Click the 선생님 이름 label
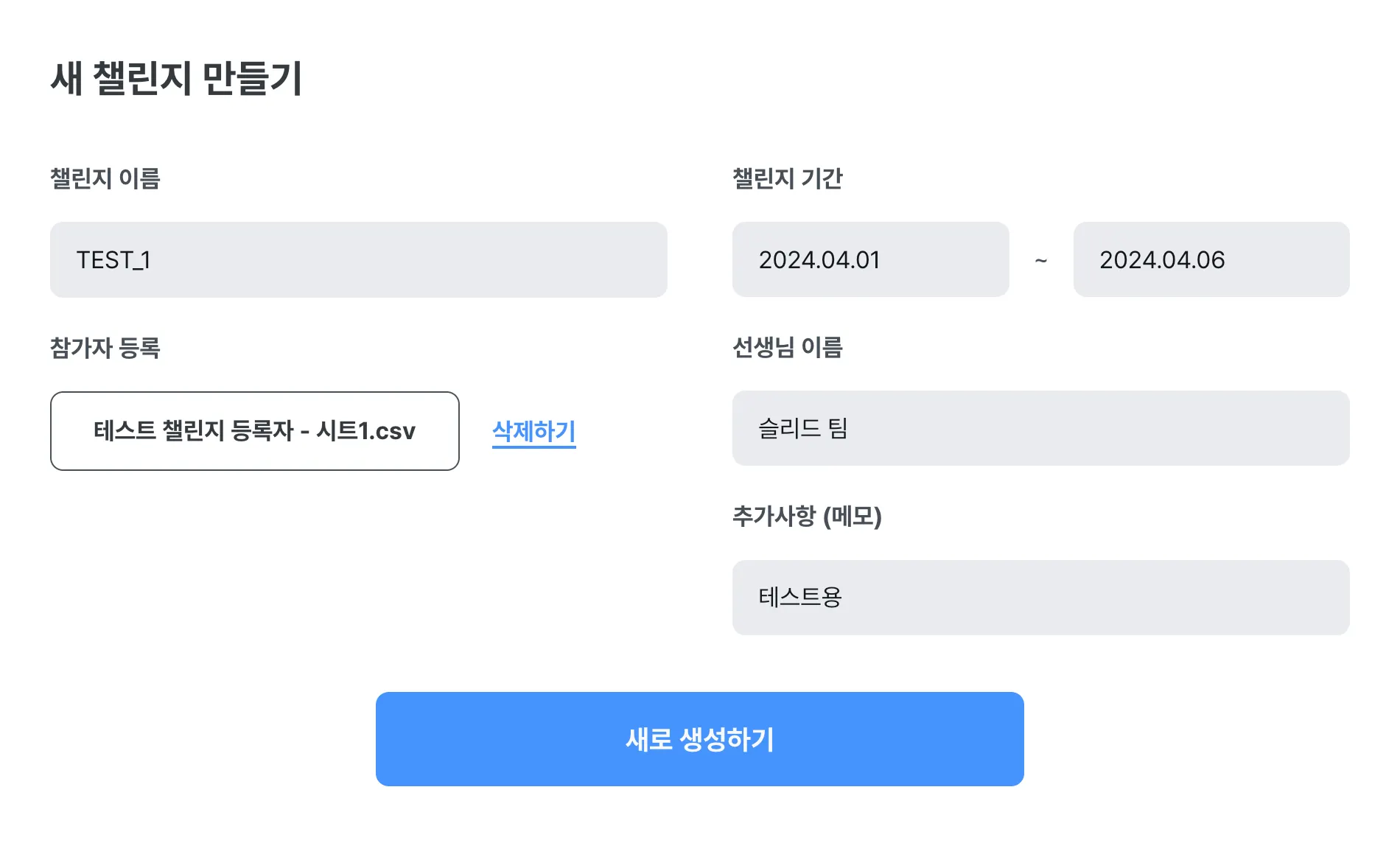 [x=787, y=347]
